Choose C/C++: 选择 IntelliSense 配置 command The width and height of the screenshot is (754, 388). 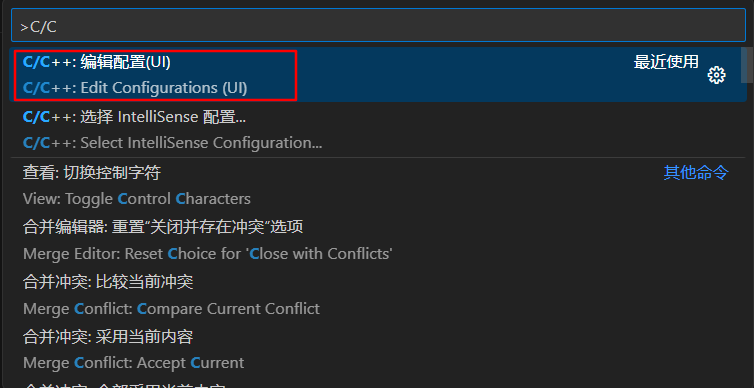coord(378,130)
